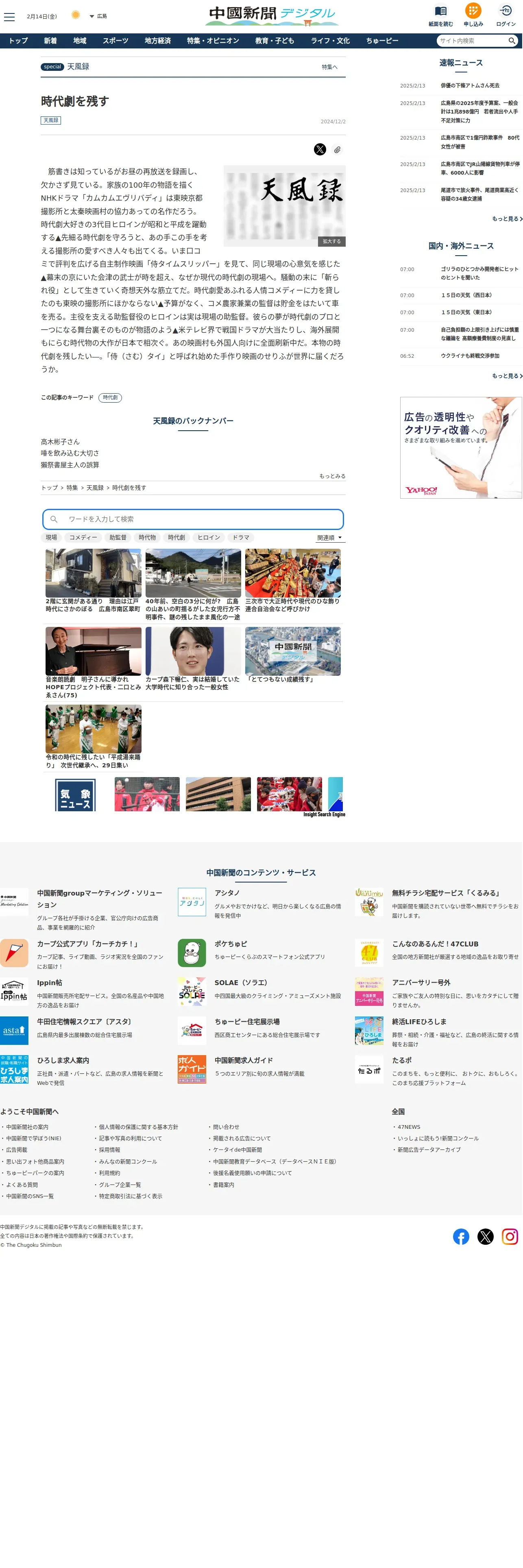Image resolution: width=523 pixels, height=1568 pixels.
Task: Open the 地域 nav tab
Action: [x=80, y=41]
